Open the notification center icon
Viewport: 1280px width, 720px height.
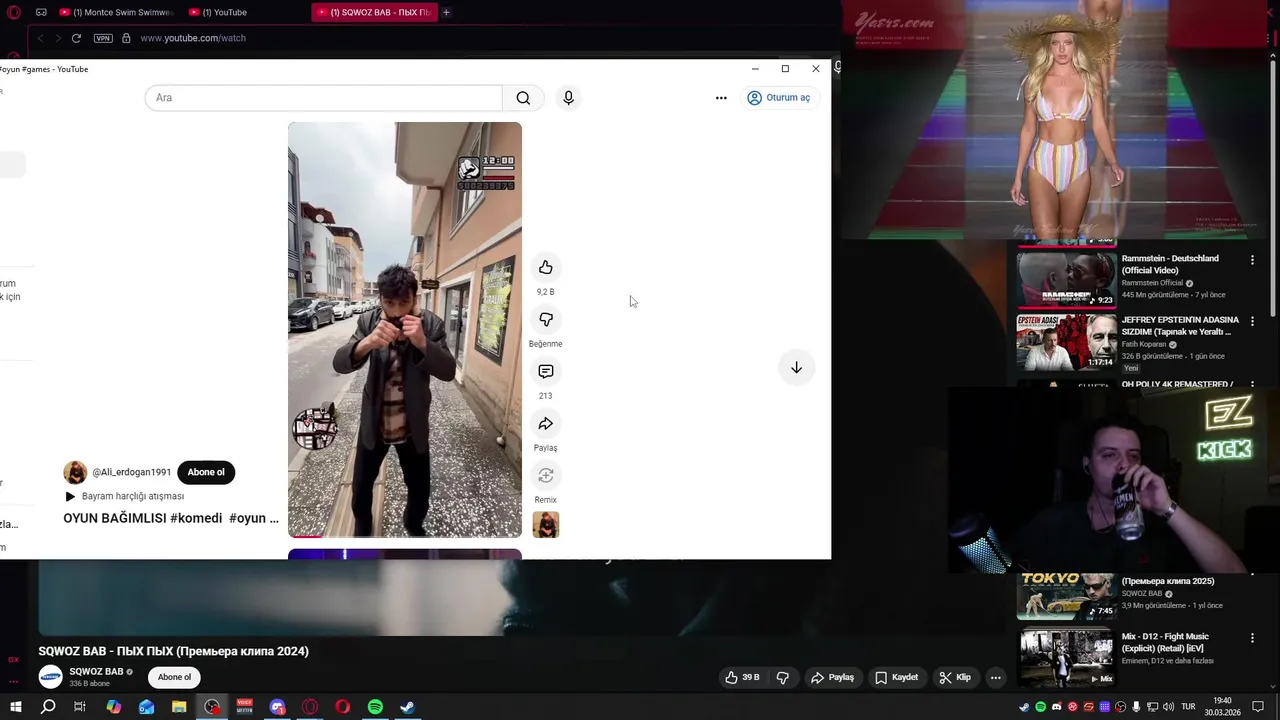pyautogui.click(x=1258, y=707)
